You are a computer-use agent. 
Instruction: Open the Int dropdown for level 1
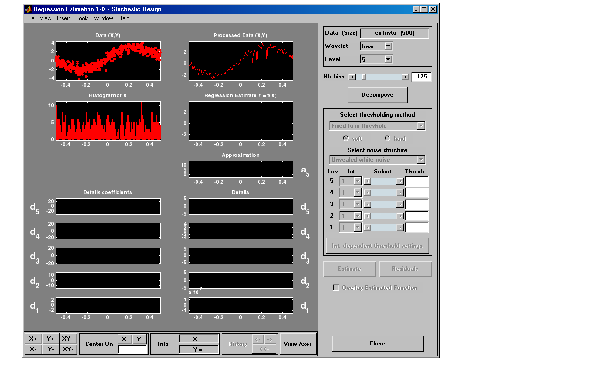(351, 228)
